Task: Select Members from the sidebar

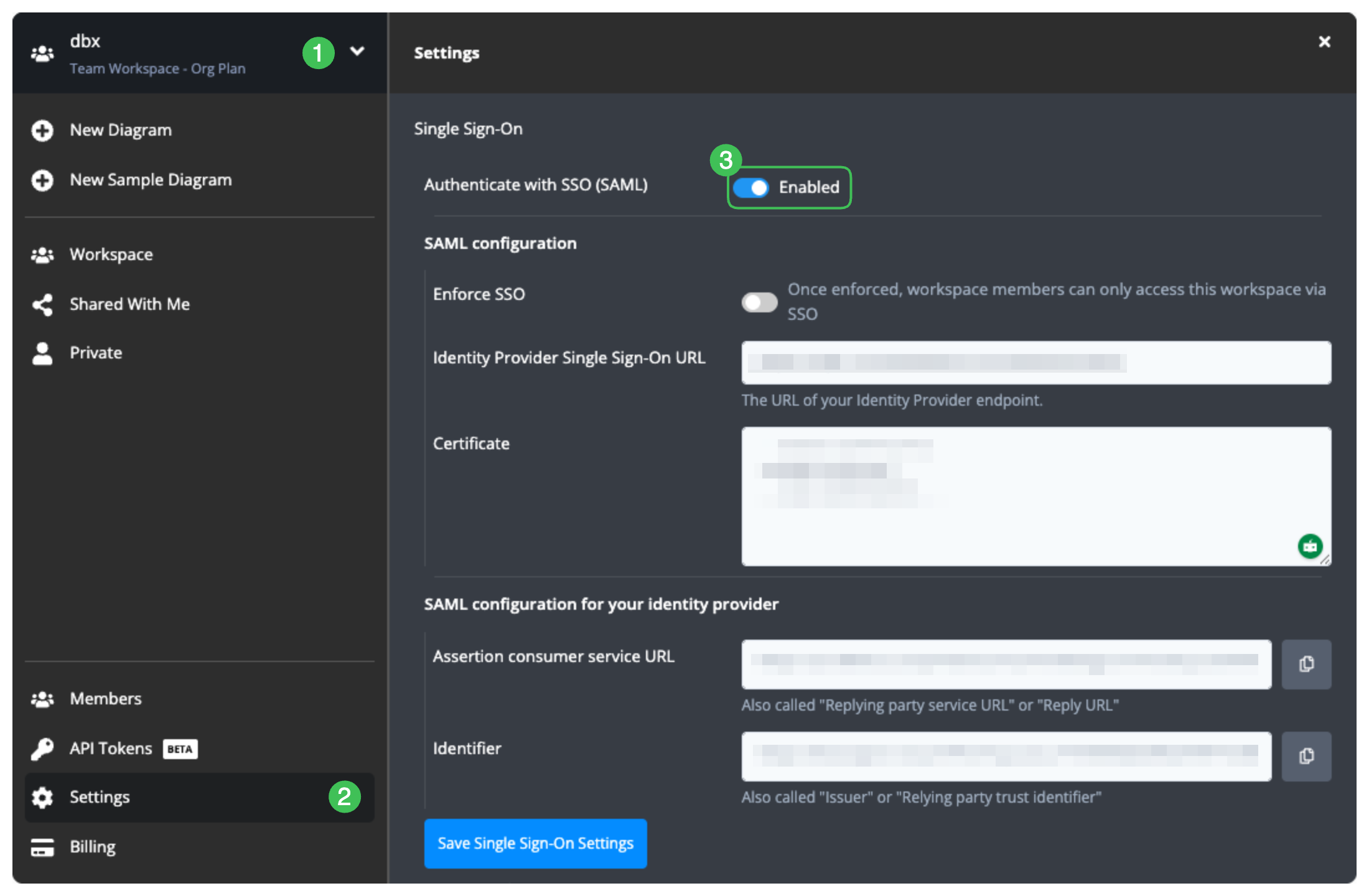Action: (105, 699)
